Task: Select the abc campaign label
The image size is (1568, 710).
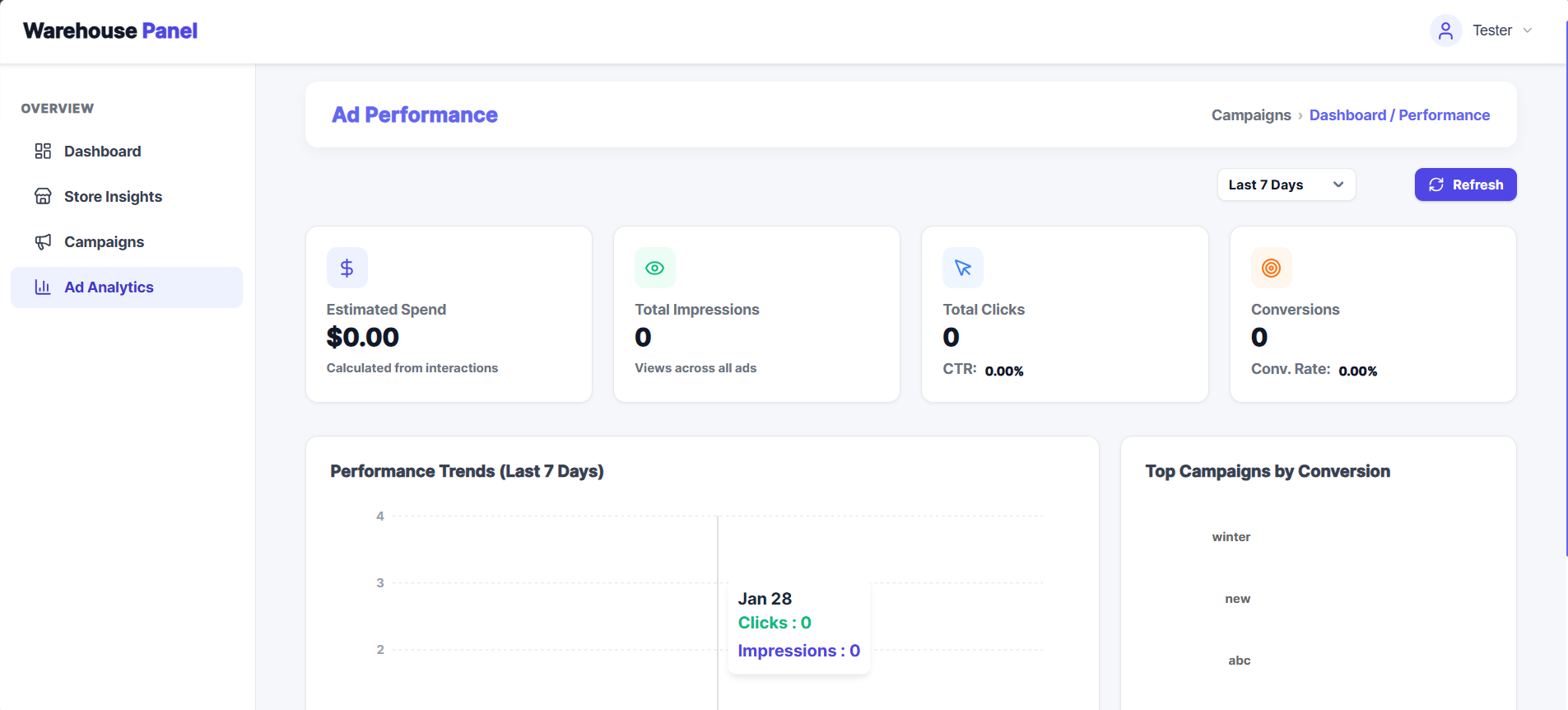Action: (x=1239, y=661)
